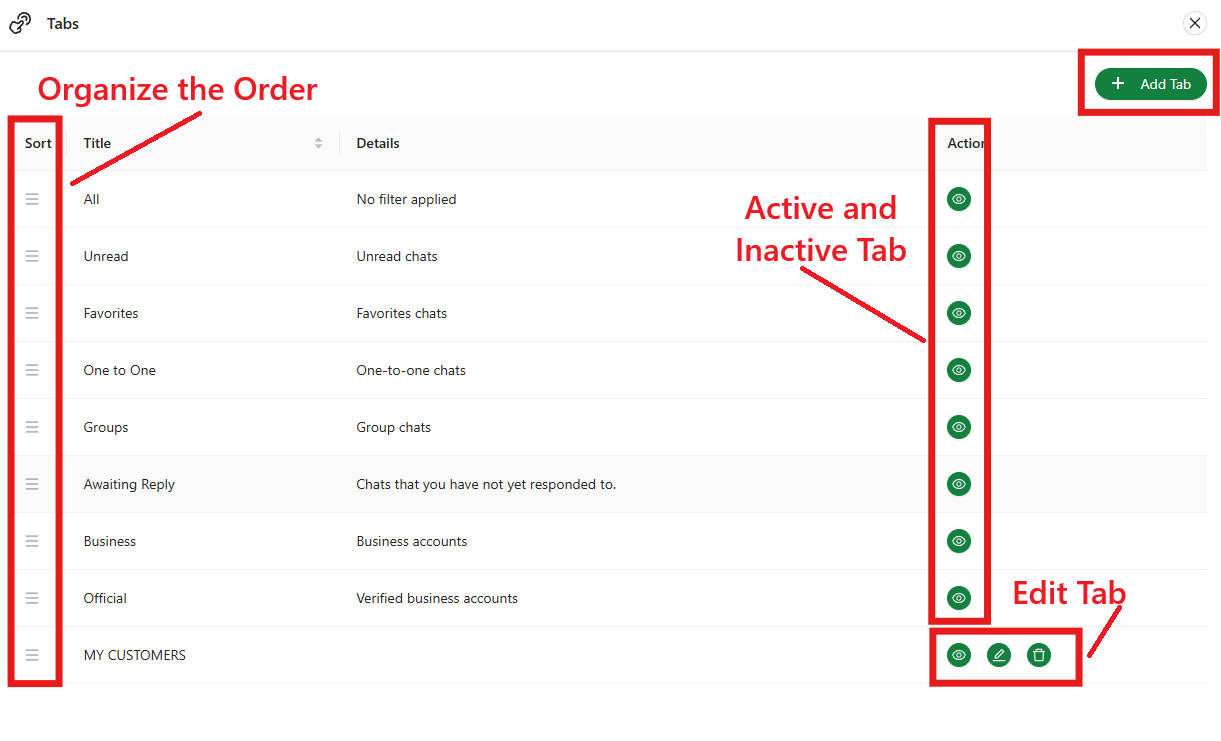This screenshot has width=1221, height=741.
Task: Edit the MY CUSTOMERS tab with pencil icon
Action: (999, 655)
